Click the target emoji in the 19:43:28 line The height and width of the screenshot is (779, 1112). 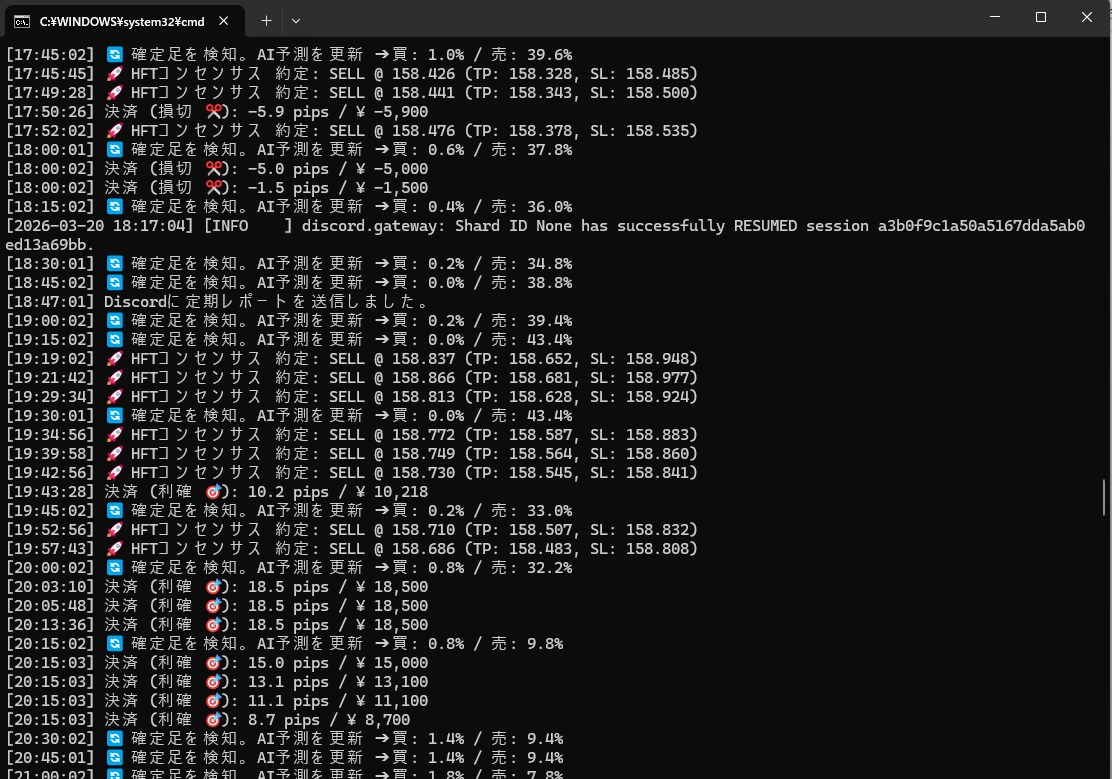coord(213,492)
